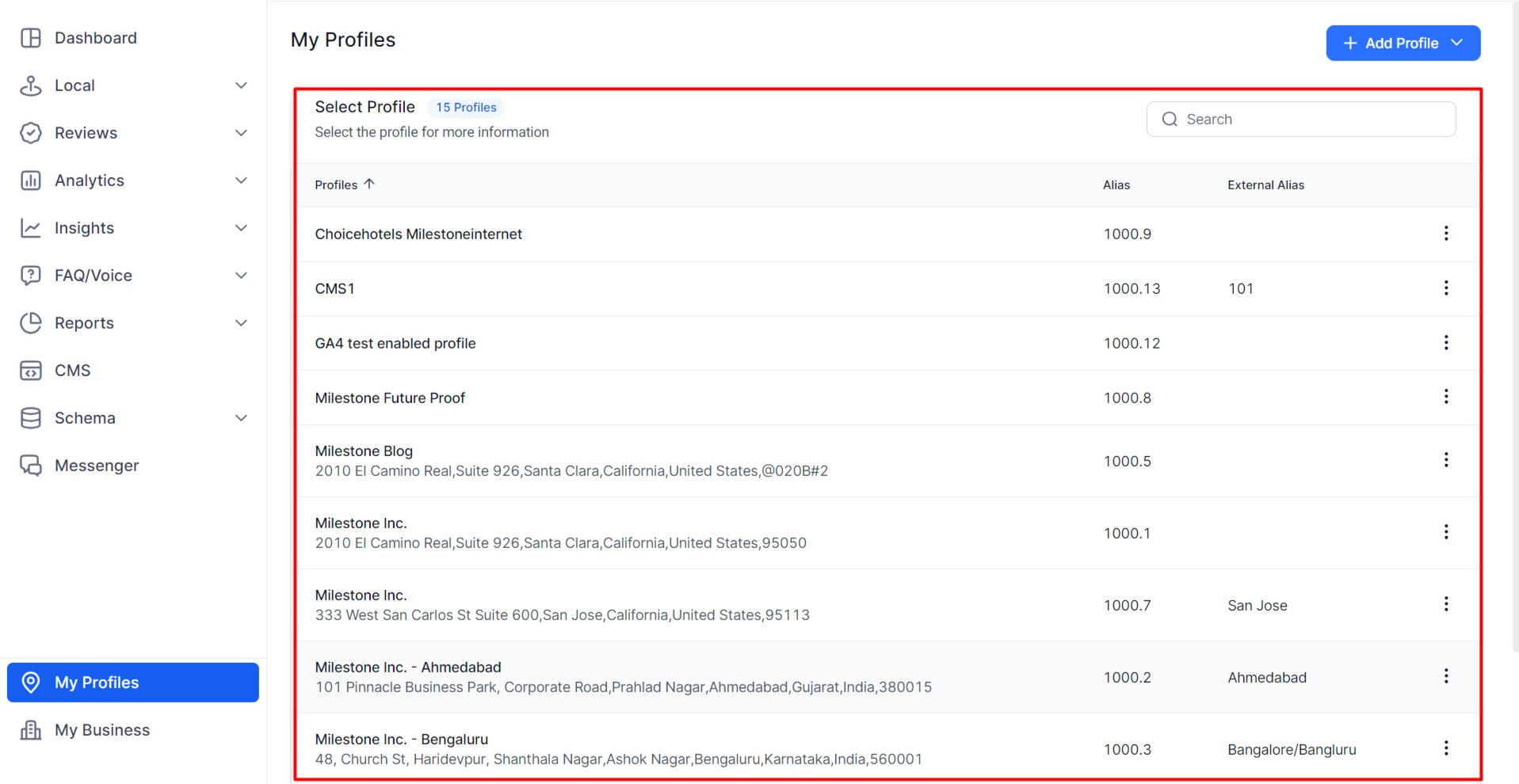Click the Alias column header
The width and height of the screenshot is (1519, 784).
click(x=1116, y=185)
